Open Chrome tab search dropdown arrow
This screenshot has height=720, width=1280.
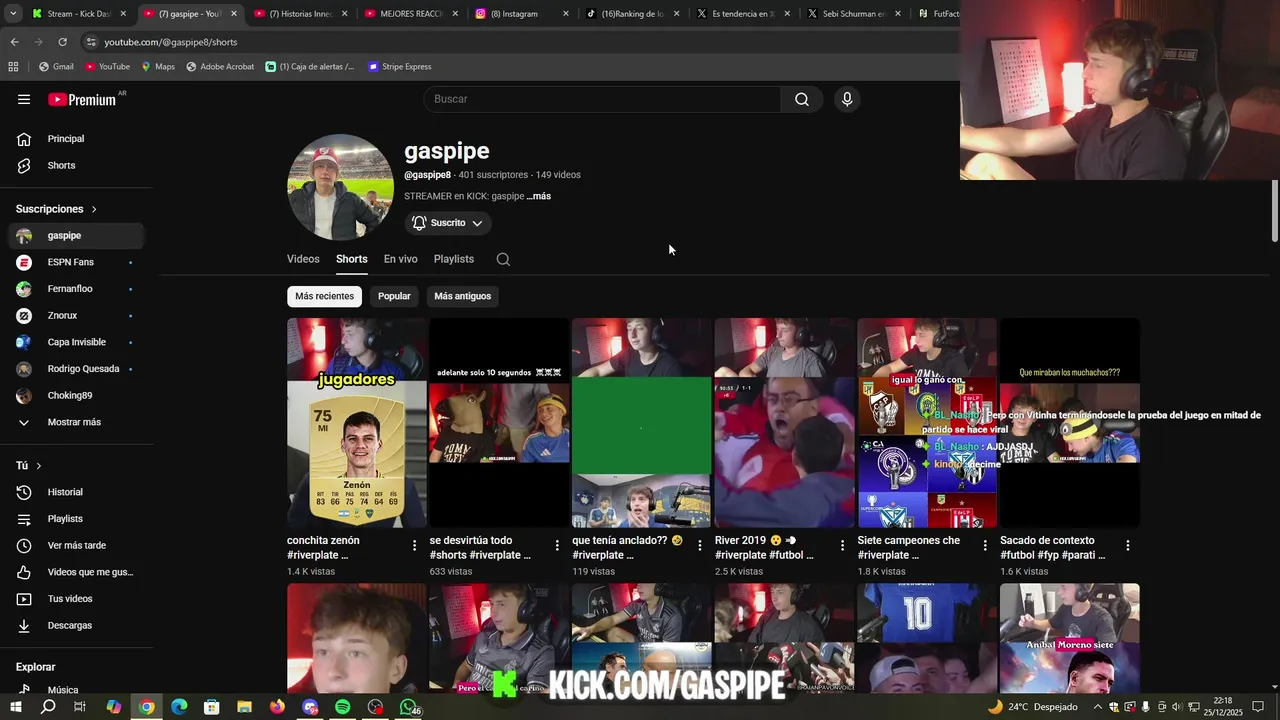tap(13, 14)
